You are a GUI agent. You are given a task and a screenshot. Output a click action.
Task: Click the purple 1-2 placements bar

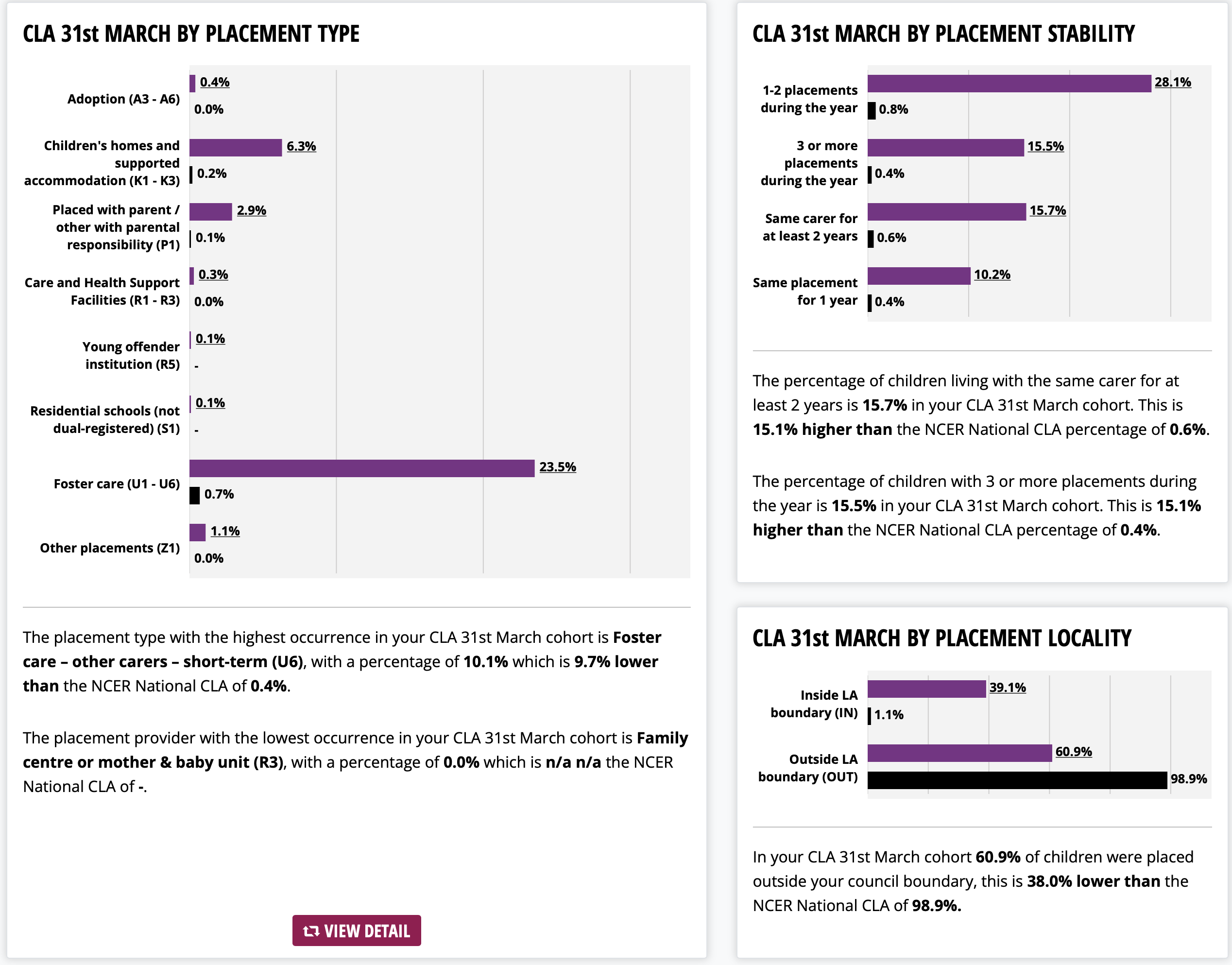click(x=1009, y=84)
